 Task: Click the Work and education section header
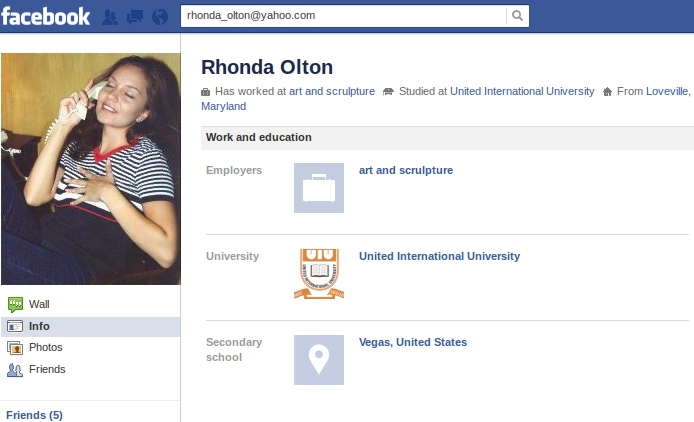(447, 138)
